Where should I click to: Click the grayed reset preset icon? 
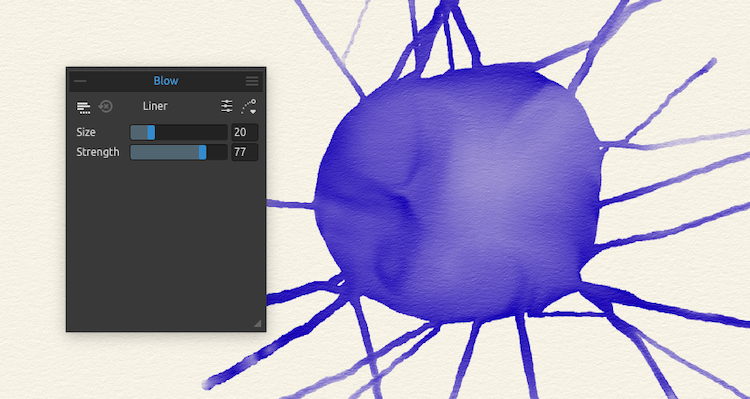tap(105, 106)
